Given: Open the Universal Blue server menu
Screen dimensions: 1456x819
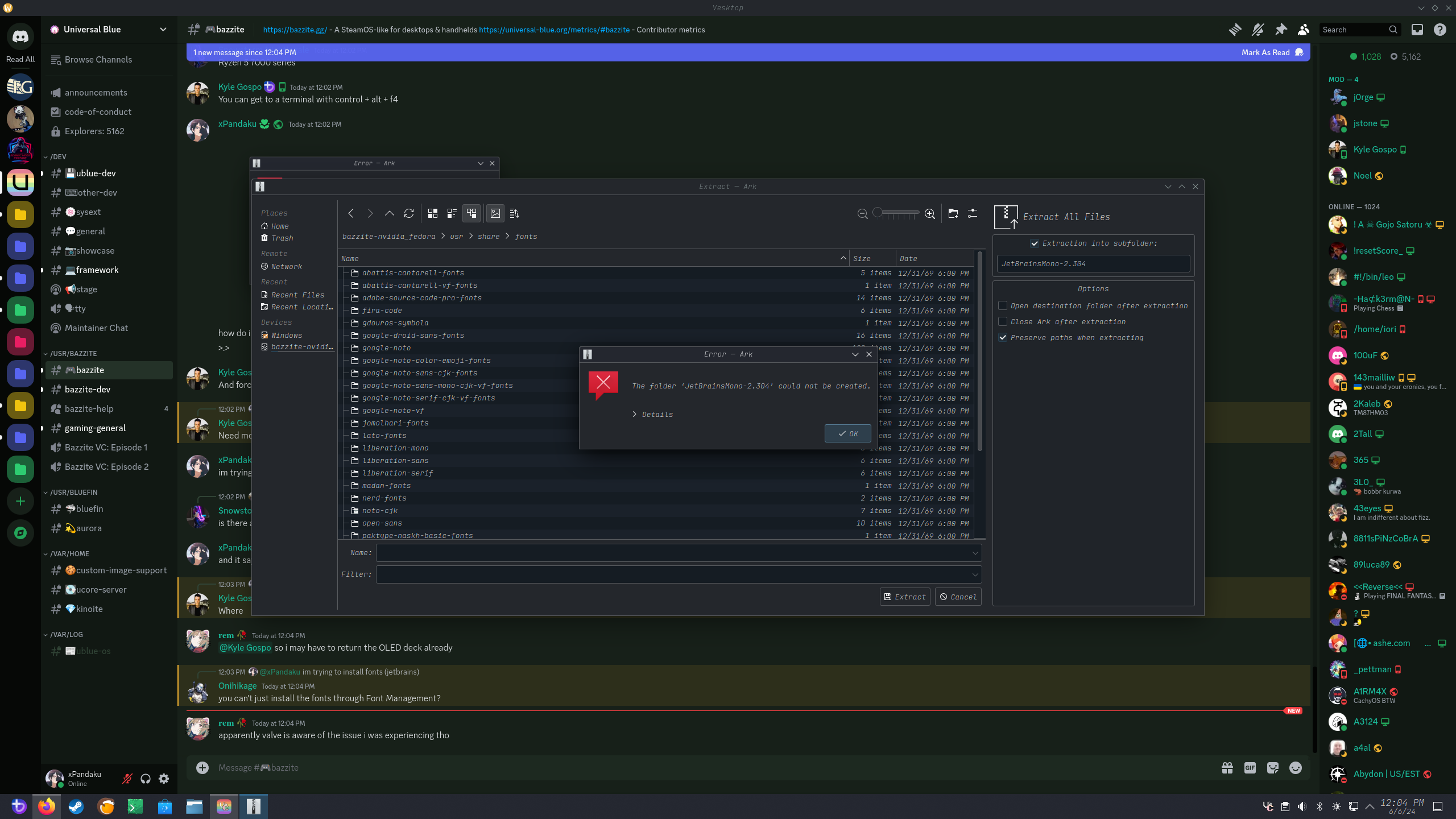Looking at the screenshot, I should pyautogui.click(x=108, y=29).
